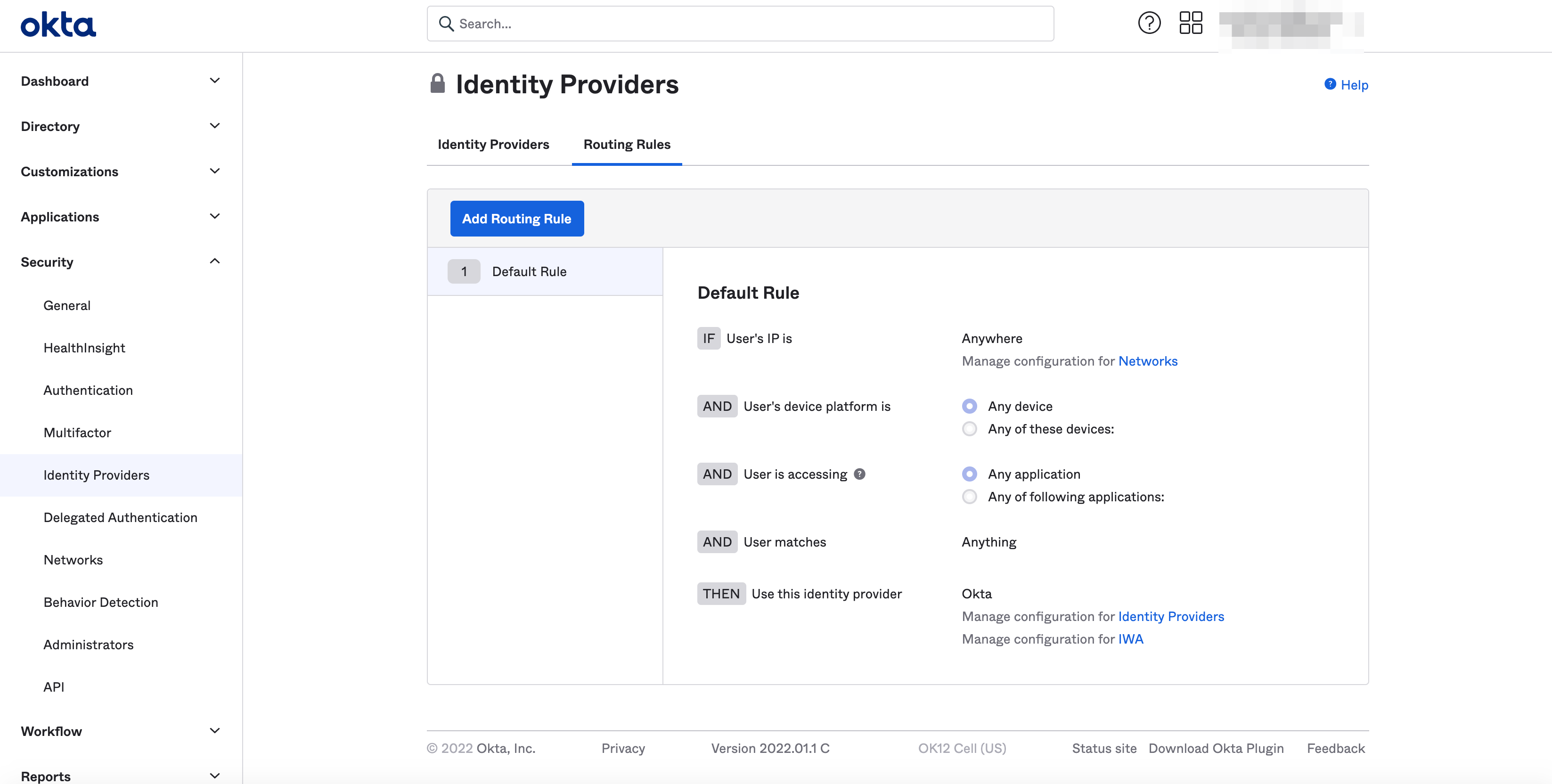Switch to the Identity Providers tab

[x=493, y=145]
